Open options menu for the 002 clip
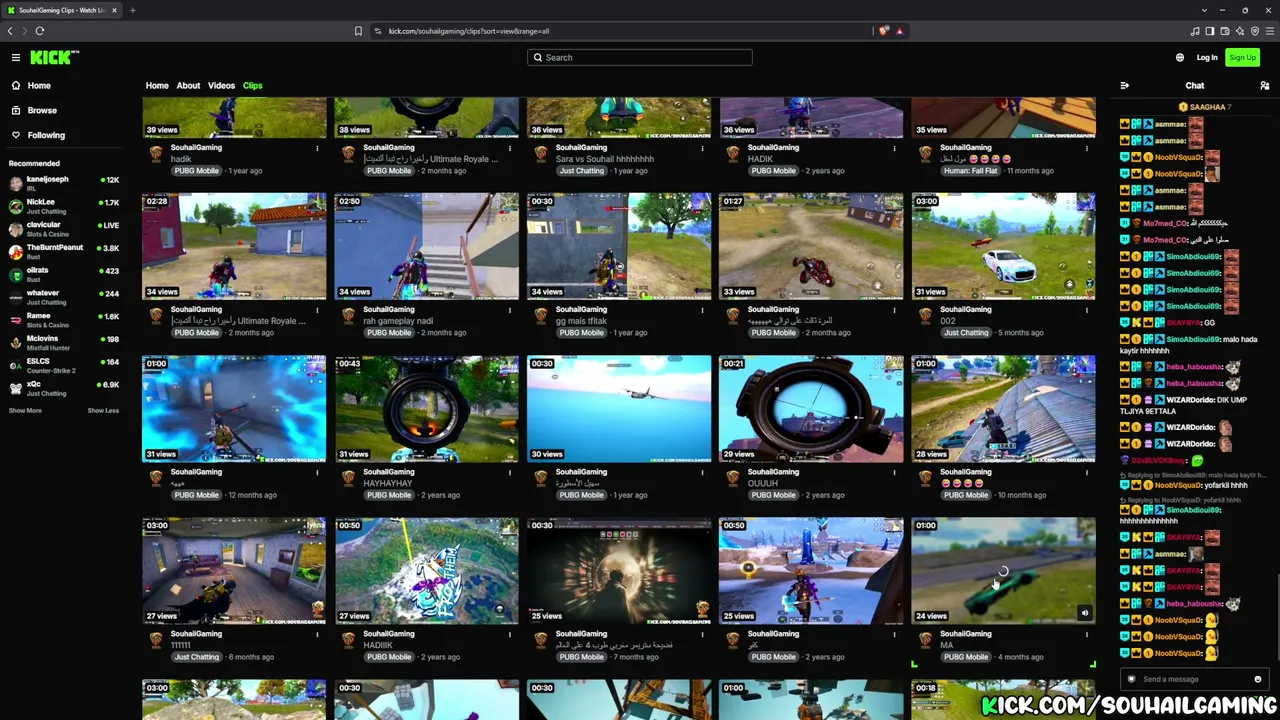The height and width of the screenshot is (720, 1280). [x=1087, y=310]
